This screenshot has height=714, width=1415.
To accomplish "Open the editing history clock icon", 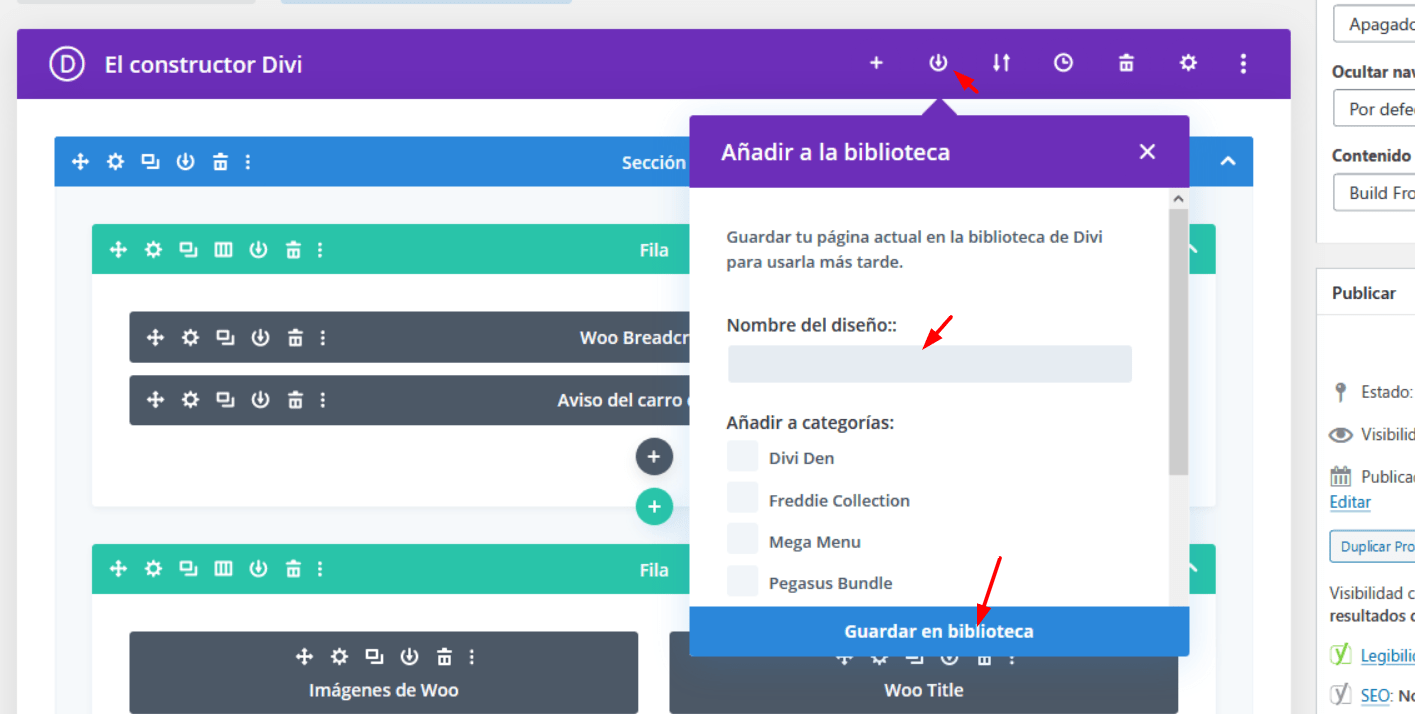I will (1063, 63).
